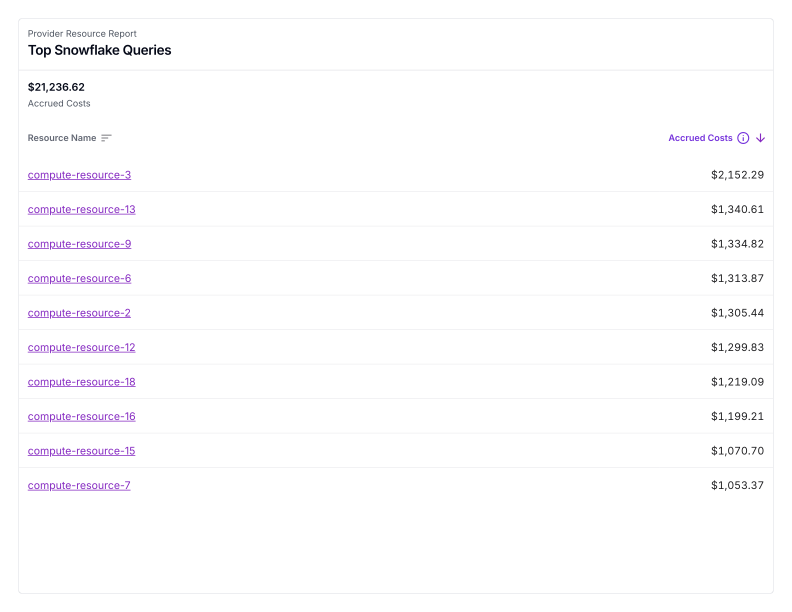Open compute-resource-12 link
The width and height of the screenshot is (792, 612).
[x=81, y=347]
